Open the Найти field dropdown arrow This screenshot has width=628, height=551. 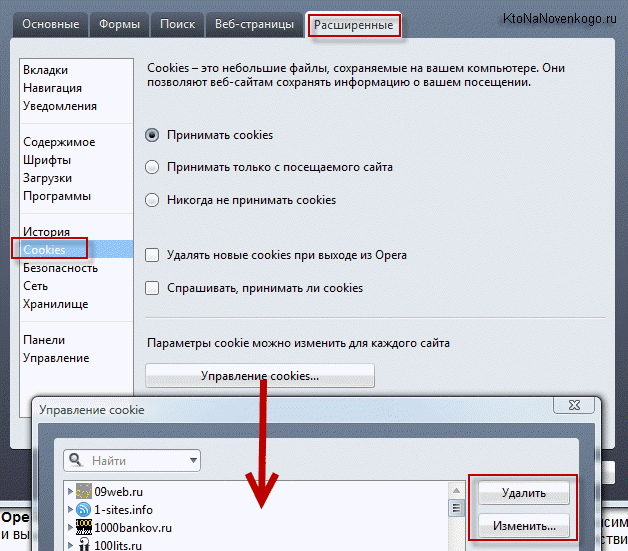193,461
